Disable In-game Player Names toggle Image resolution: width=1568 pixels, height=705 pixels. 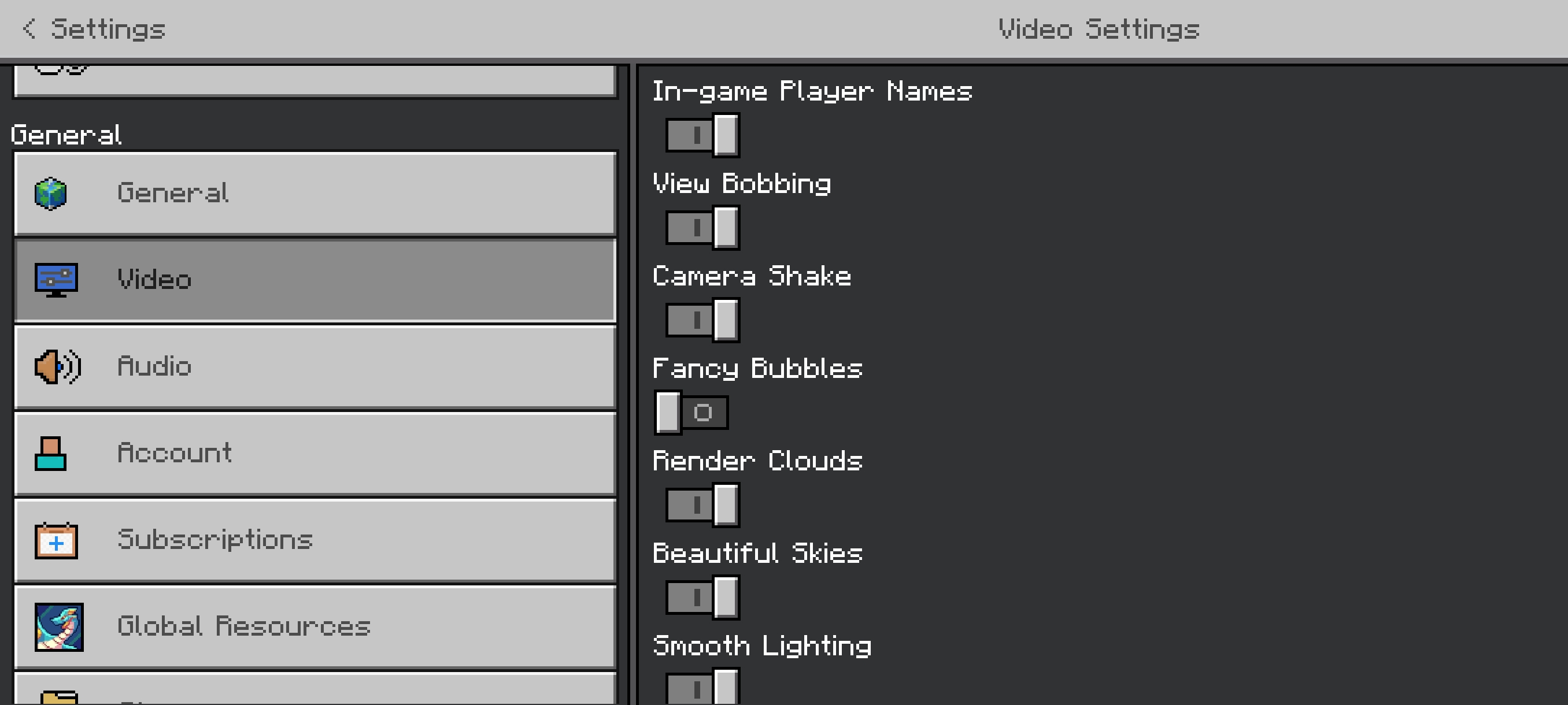point(702,135)
